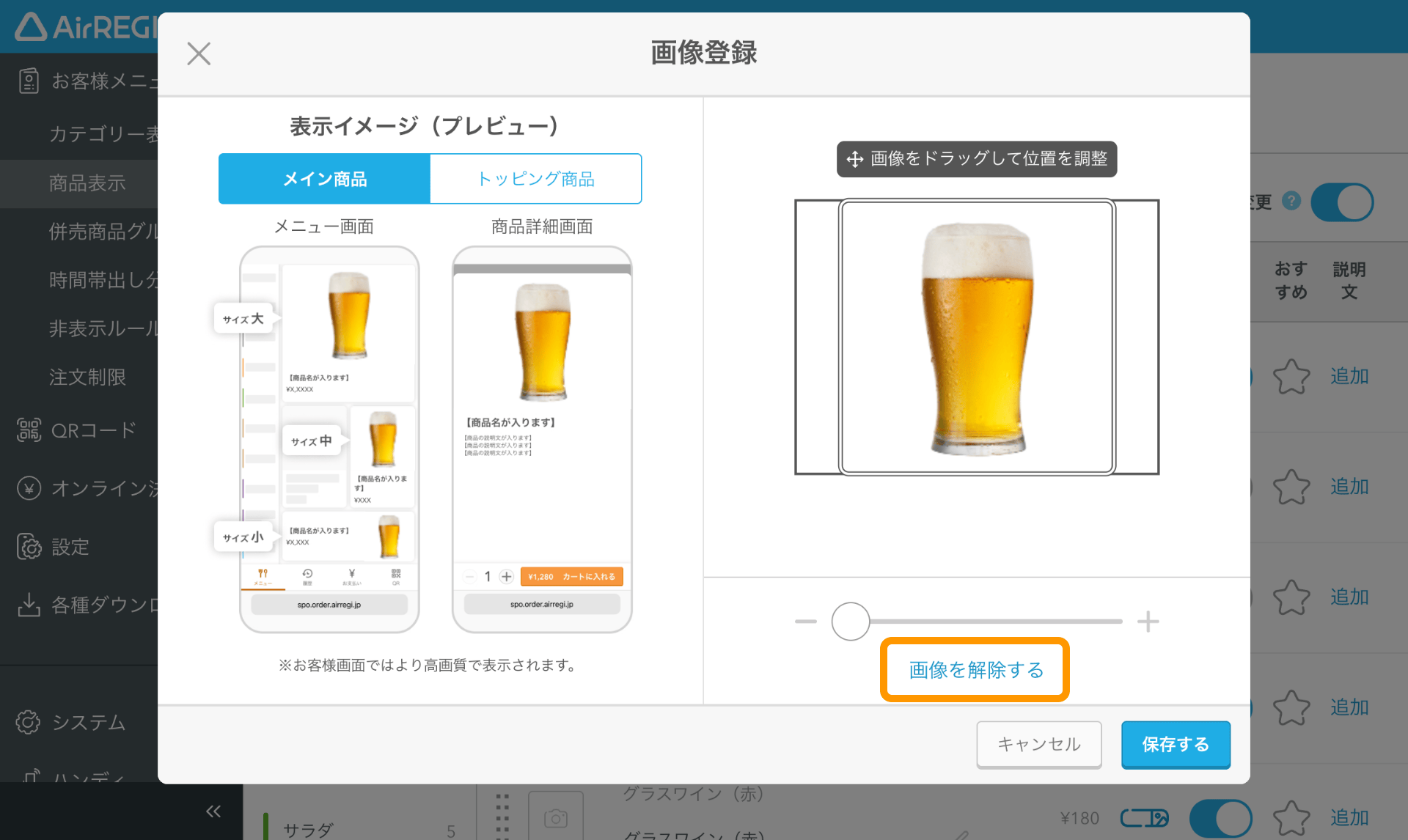Click 追加 link in first row
The width and height of the screenshot is (1408, 840).
(x=1349, y=376)
